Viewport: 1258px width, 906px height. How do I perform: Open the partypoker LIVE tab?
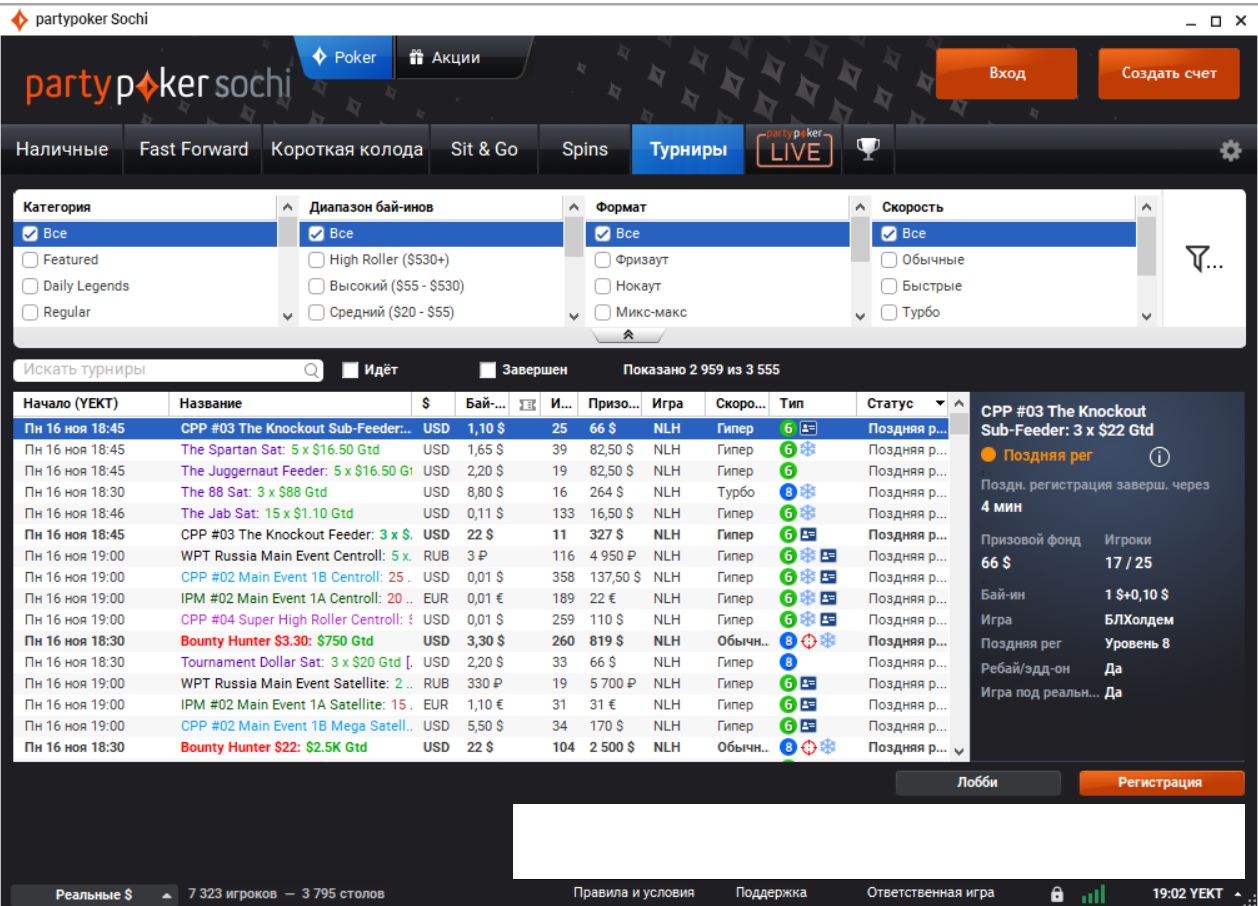click(x=795, y=148)
